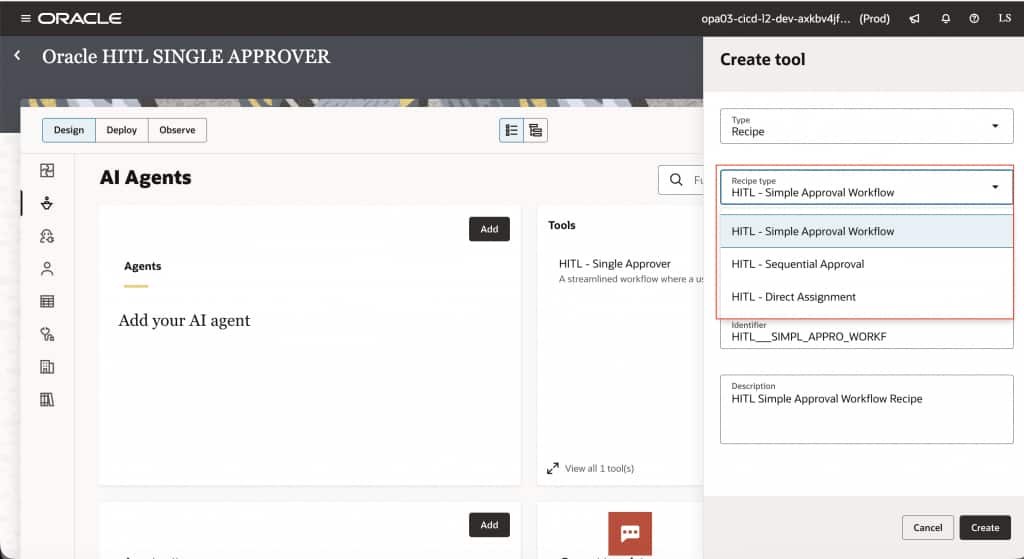Open View all 1 tool(s) link
Image resolution: width=1024 pixels, height=559 pixels.
[599, 468]
